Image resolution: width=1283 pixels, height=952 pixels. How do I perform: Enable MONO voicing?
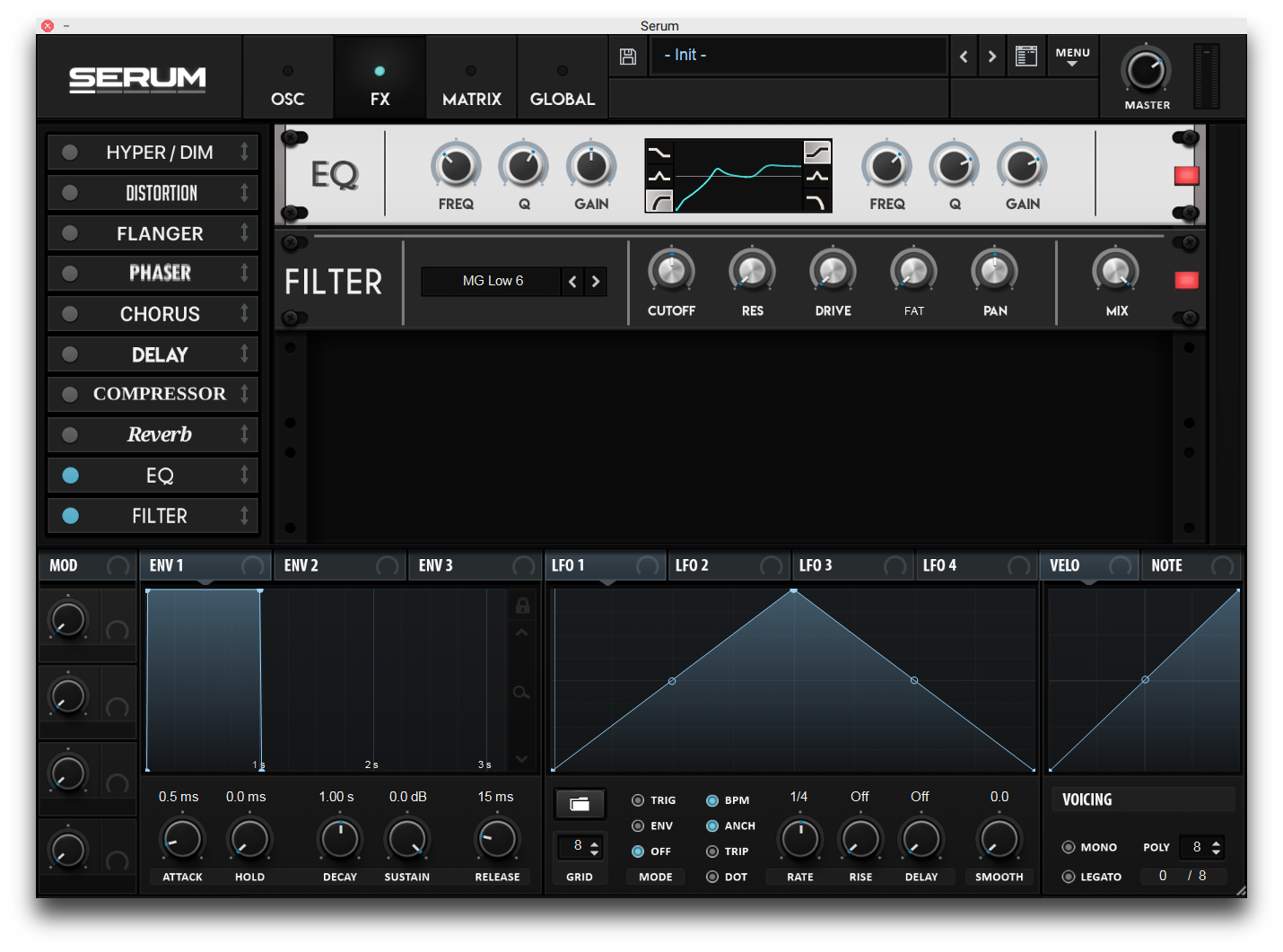point(1069,847)
